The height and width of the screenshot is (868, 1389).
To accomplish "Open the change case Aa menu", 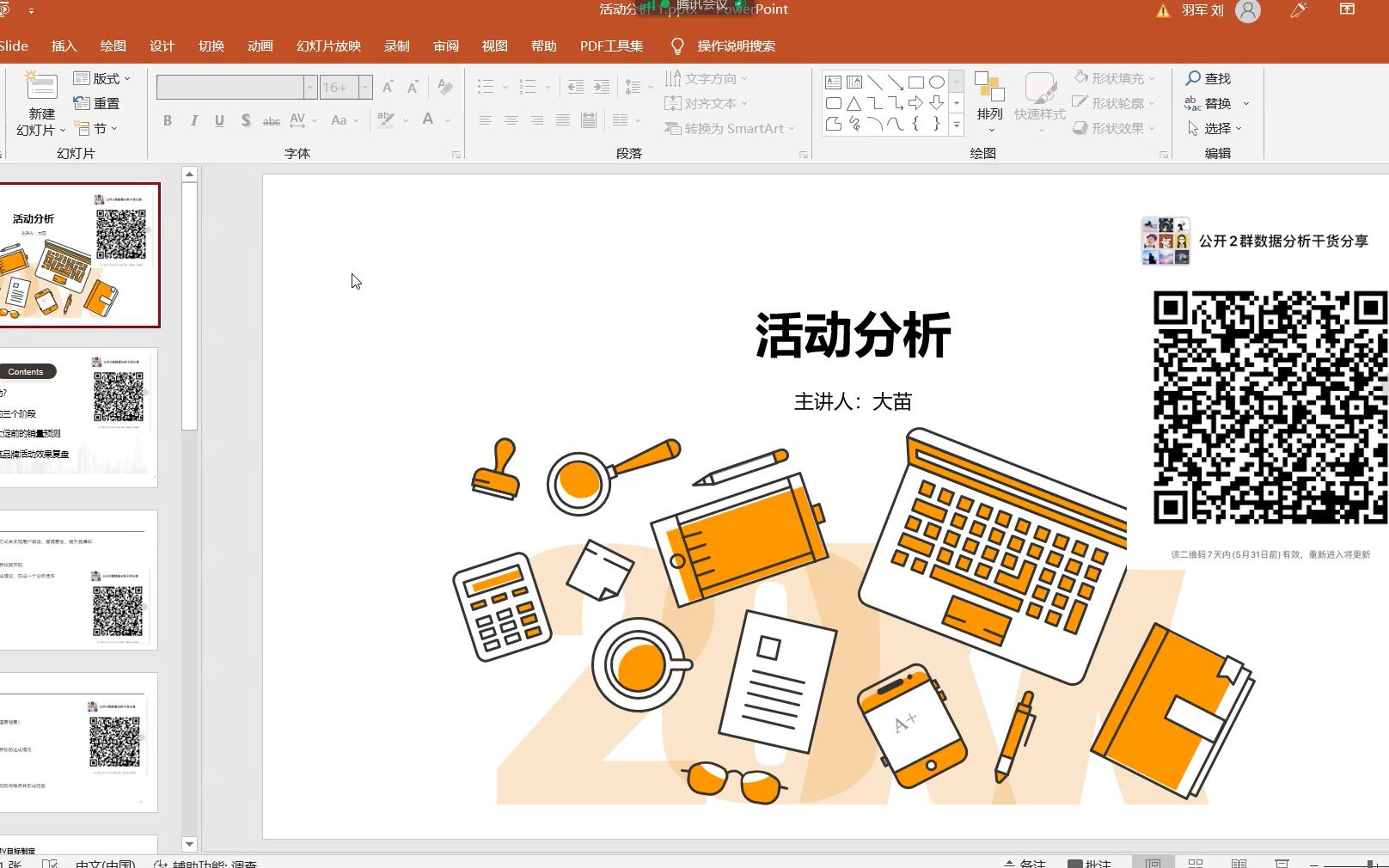I will click(345, 120).
